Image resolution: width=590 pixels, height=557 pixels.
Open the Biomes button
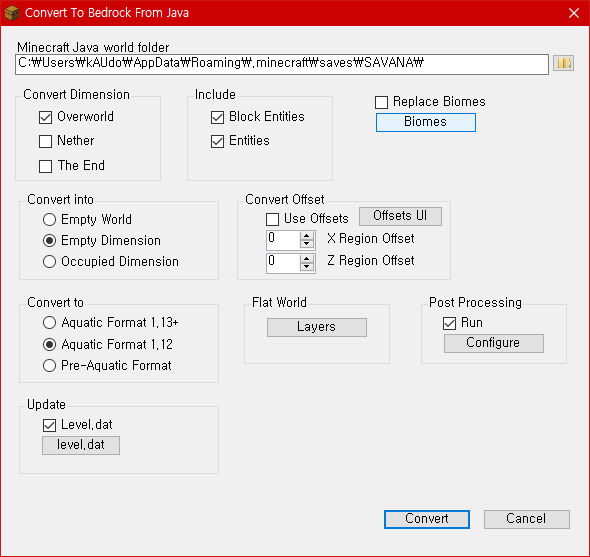[x=426, y=122]
